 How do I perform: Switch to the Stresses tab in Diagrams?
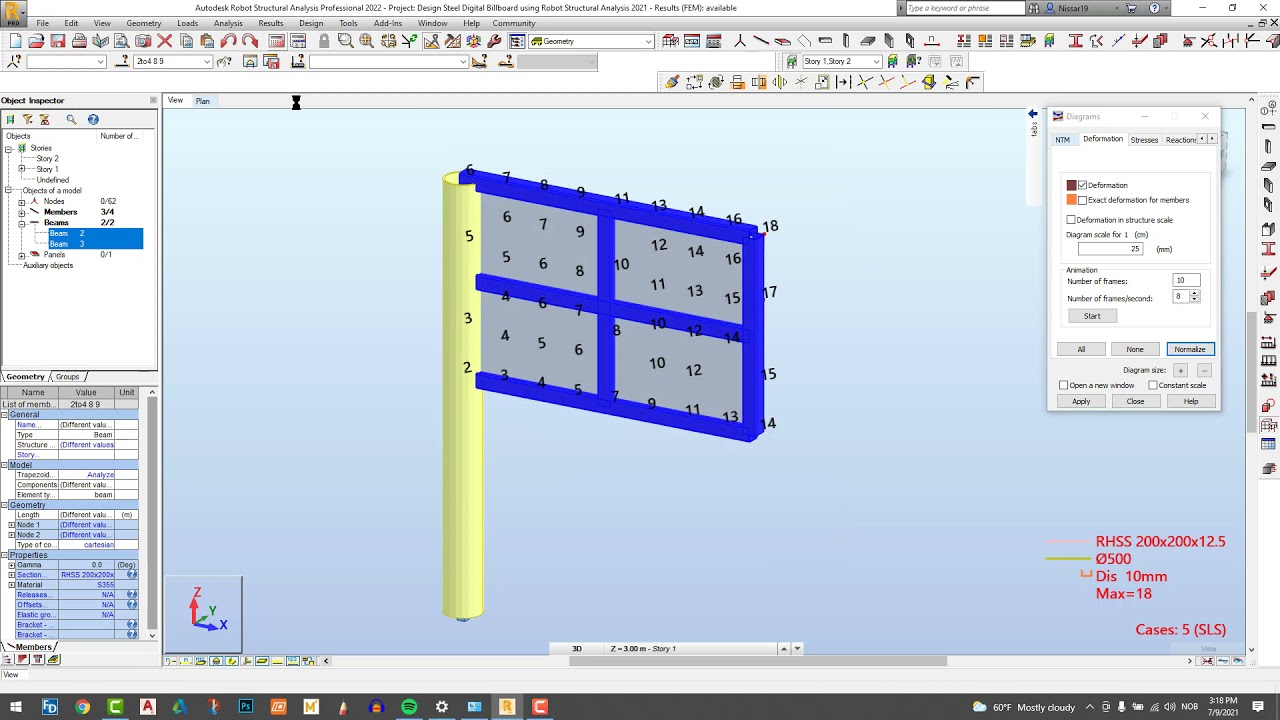[1144, 140]
